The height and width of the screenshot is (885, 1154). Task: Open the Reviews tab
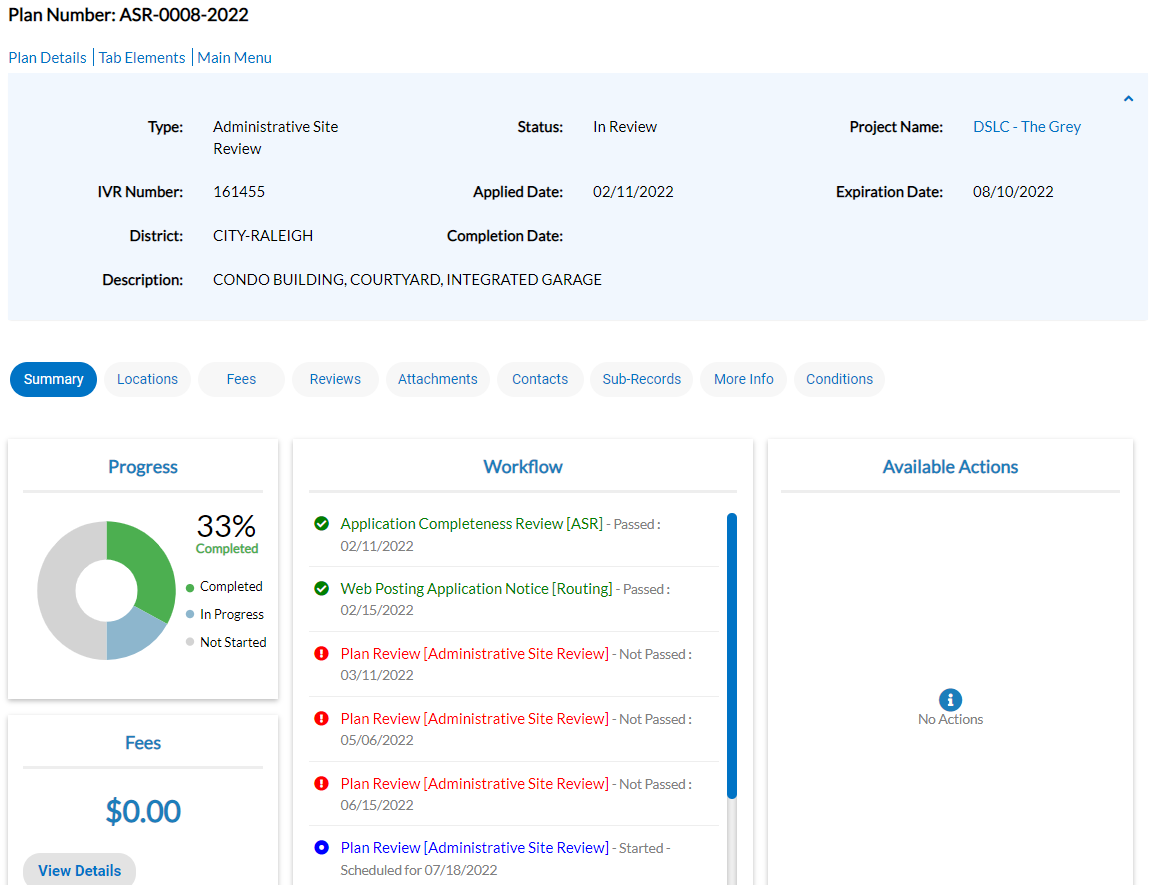[x=335, y=379]
